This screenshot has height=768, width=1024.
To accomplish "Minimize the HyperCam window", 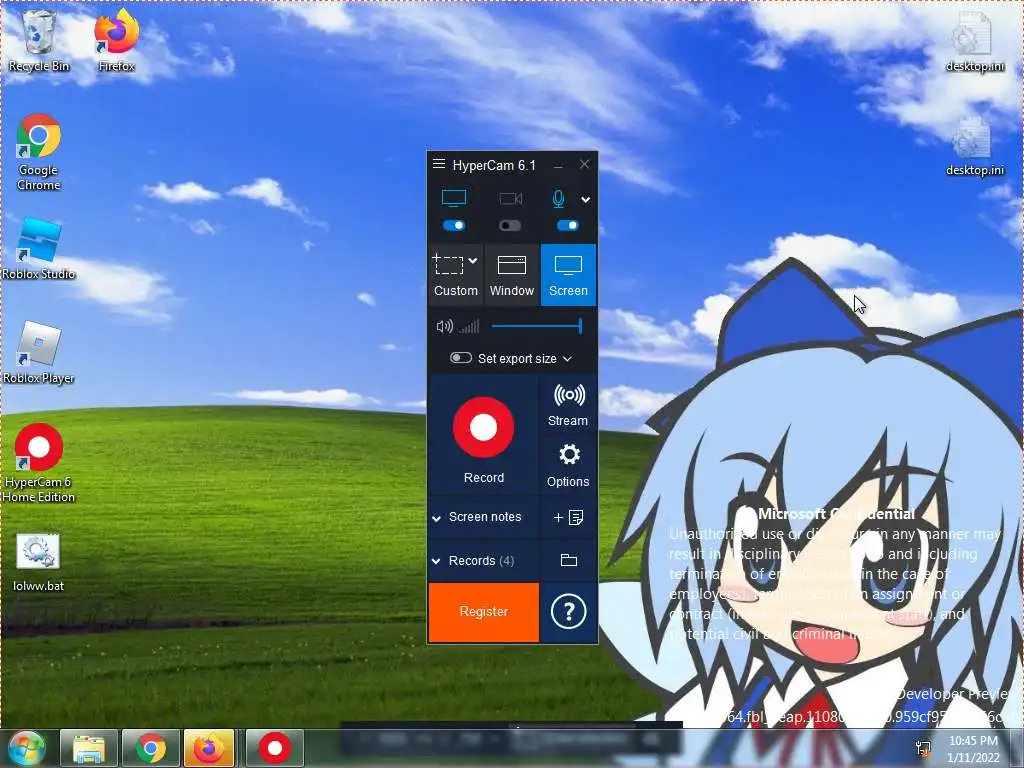I will [x=558, y=166].
